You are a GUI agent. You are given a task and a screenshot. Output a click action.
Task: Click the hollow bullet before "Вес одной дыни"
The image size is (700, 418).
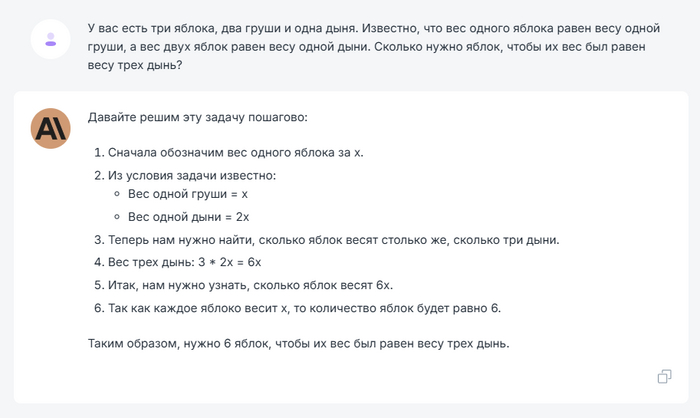117,217
